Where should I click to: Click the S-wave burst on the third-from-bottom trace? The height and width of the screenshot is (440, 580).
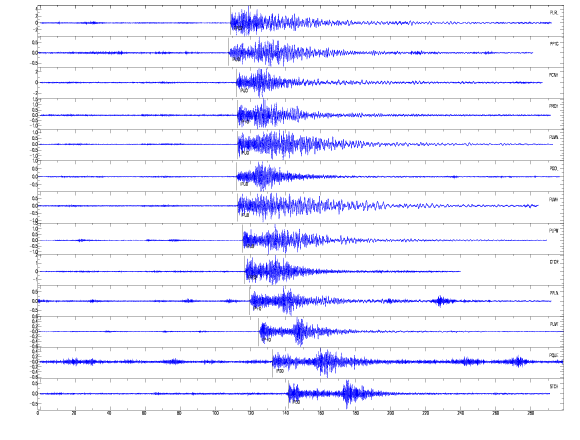(x=299, y=331)
